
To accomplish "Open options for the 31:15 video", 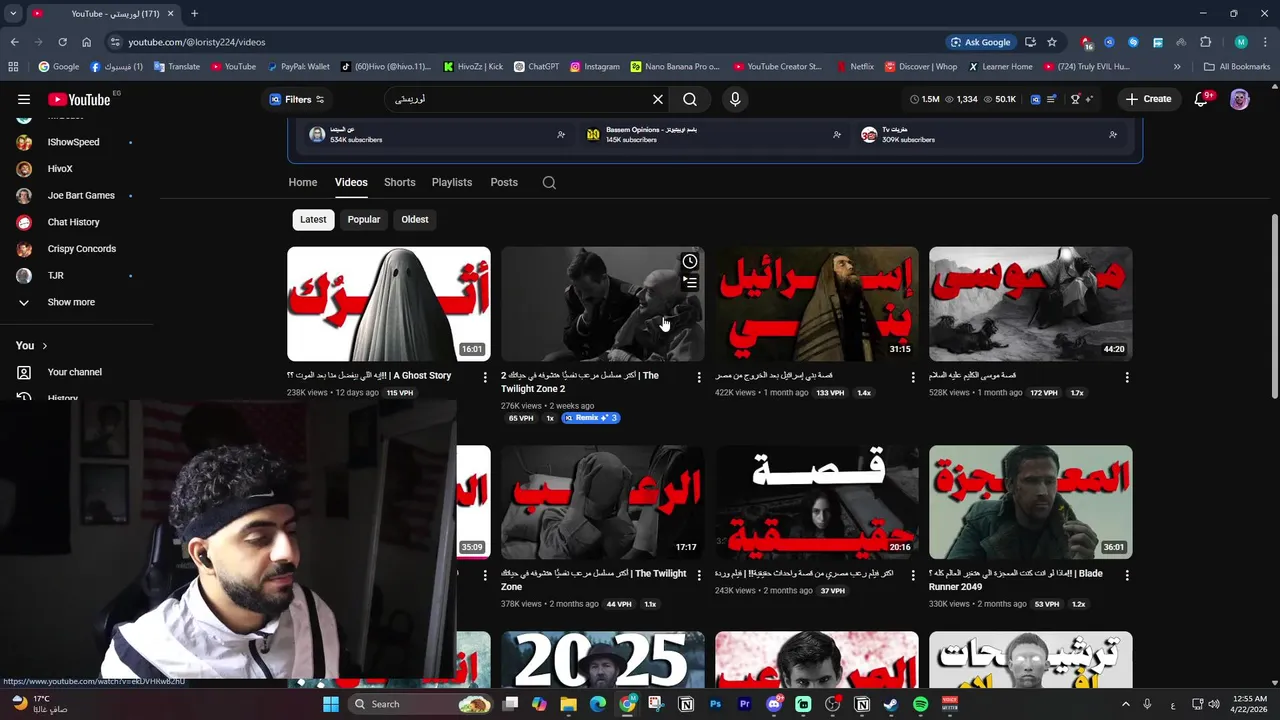I will [x=913, y=377].
